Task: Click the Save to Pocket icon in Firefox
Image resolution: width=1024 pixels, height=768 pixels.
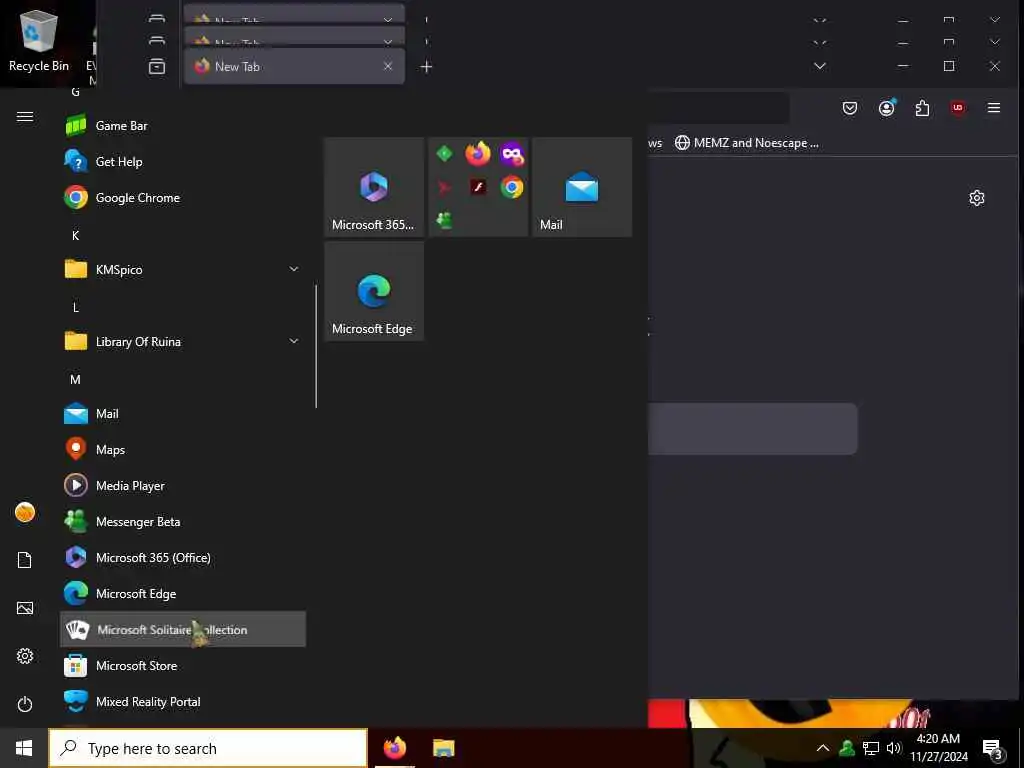Action: [x=850, y=108]
